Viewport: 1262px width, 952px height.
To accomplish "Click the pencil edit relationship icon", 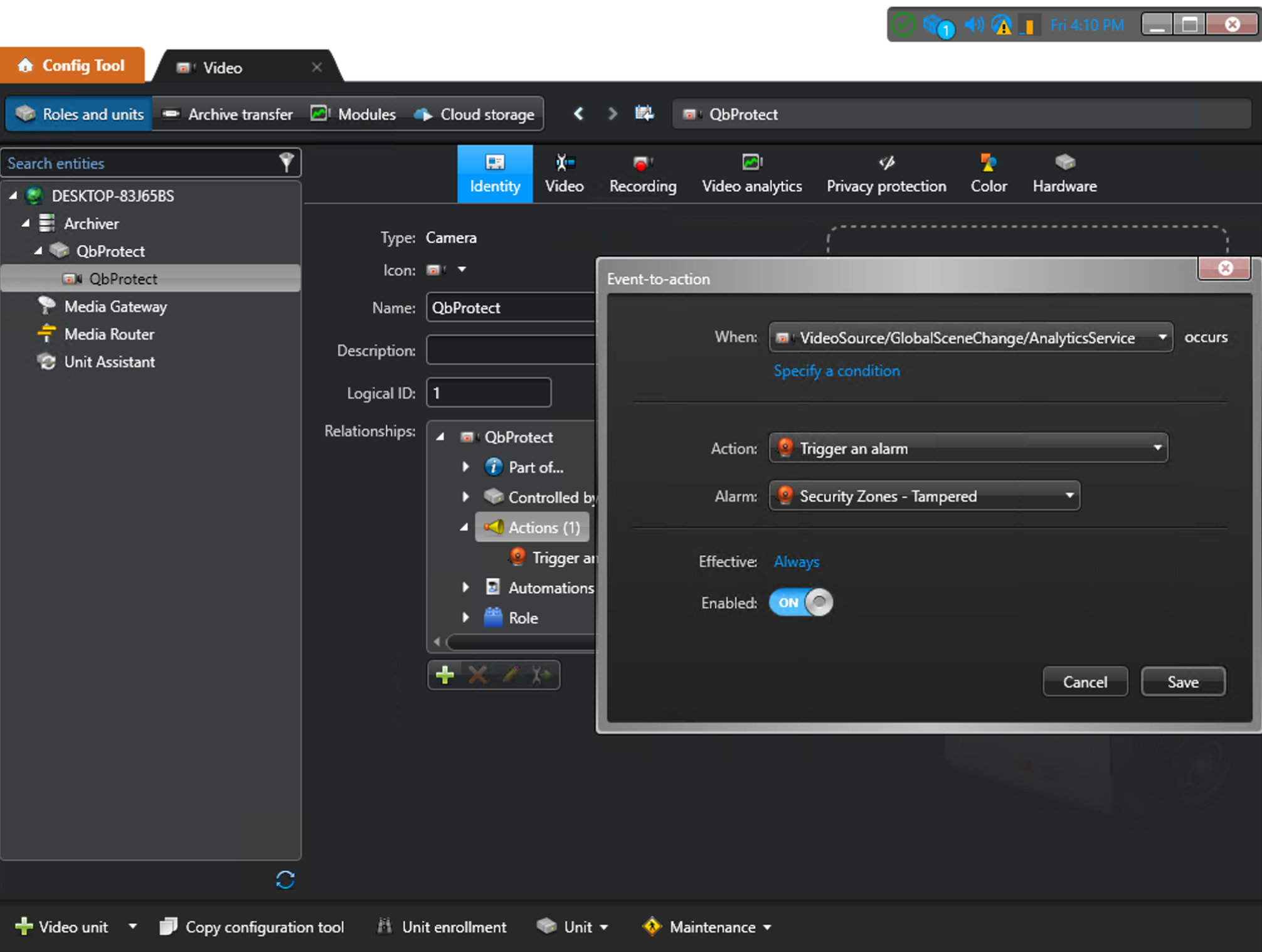I will pos(510,675).
